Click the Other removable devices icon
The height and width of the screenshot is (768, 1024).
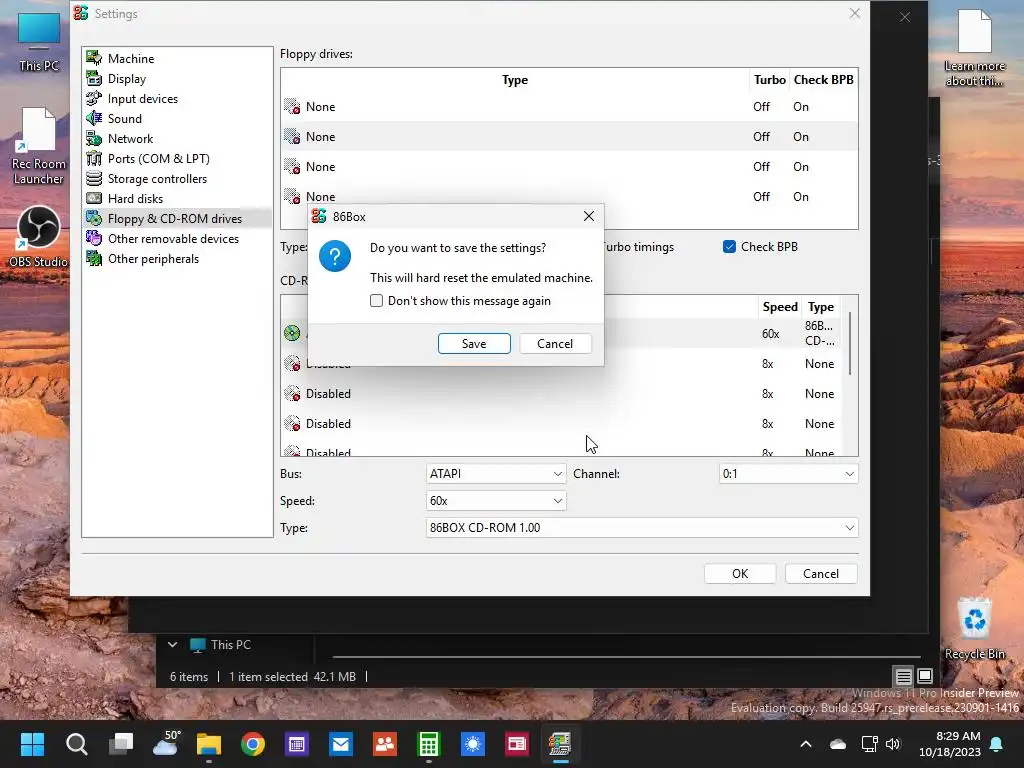tap(94, 238)
